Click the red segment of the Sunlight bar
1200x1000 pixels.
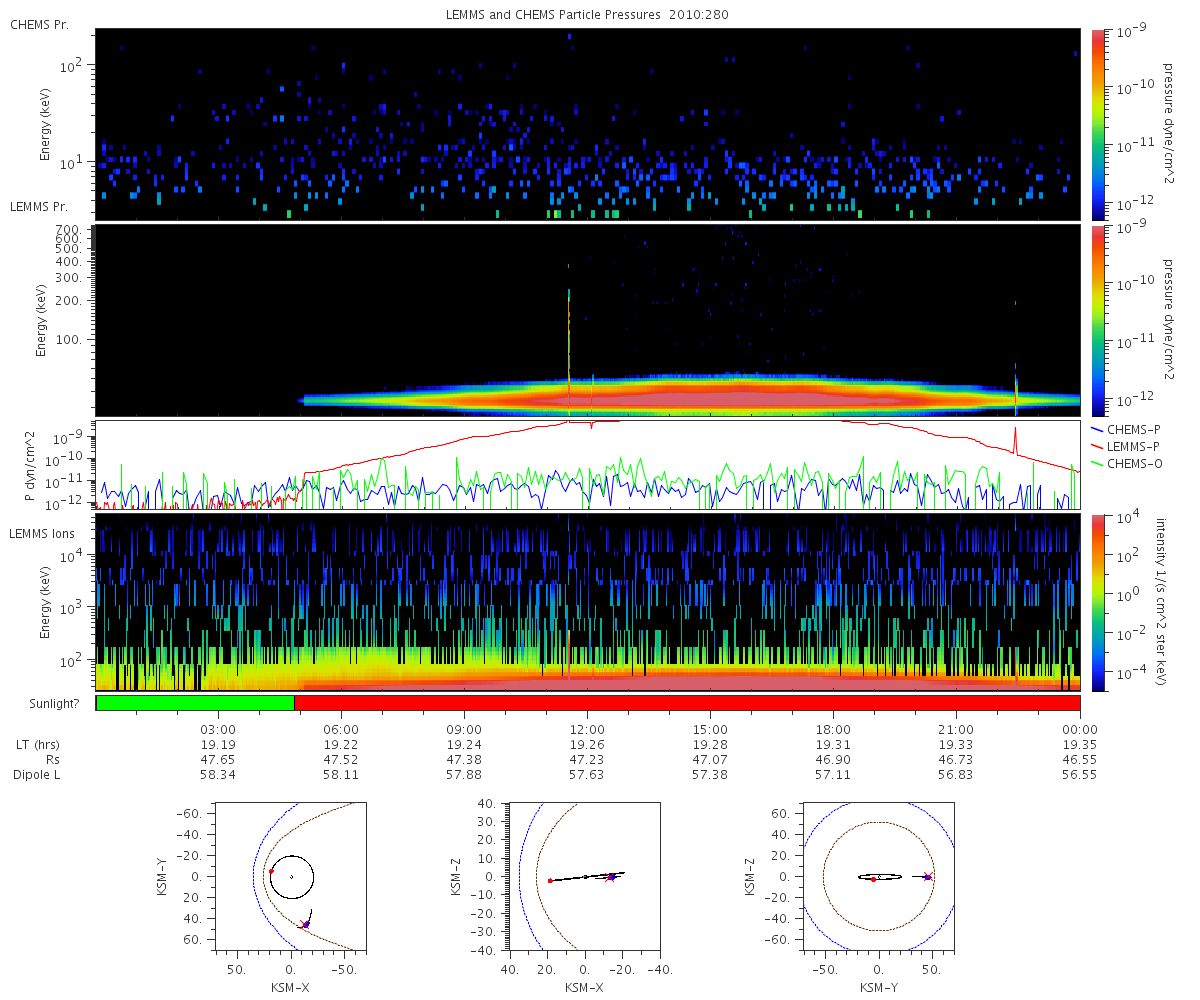pyautogui.click(x=687, y=703)
